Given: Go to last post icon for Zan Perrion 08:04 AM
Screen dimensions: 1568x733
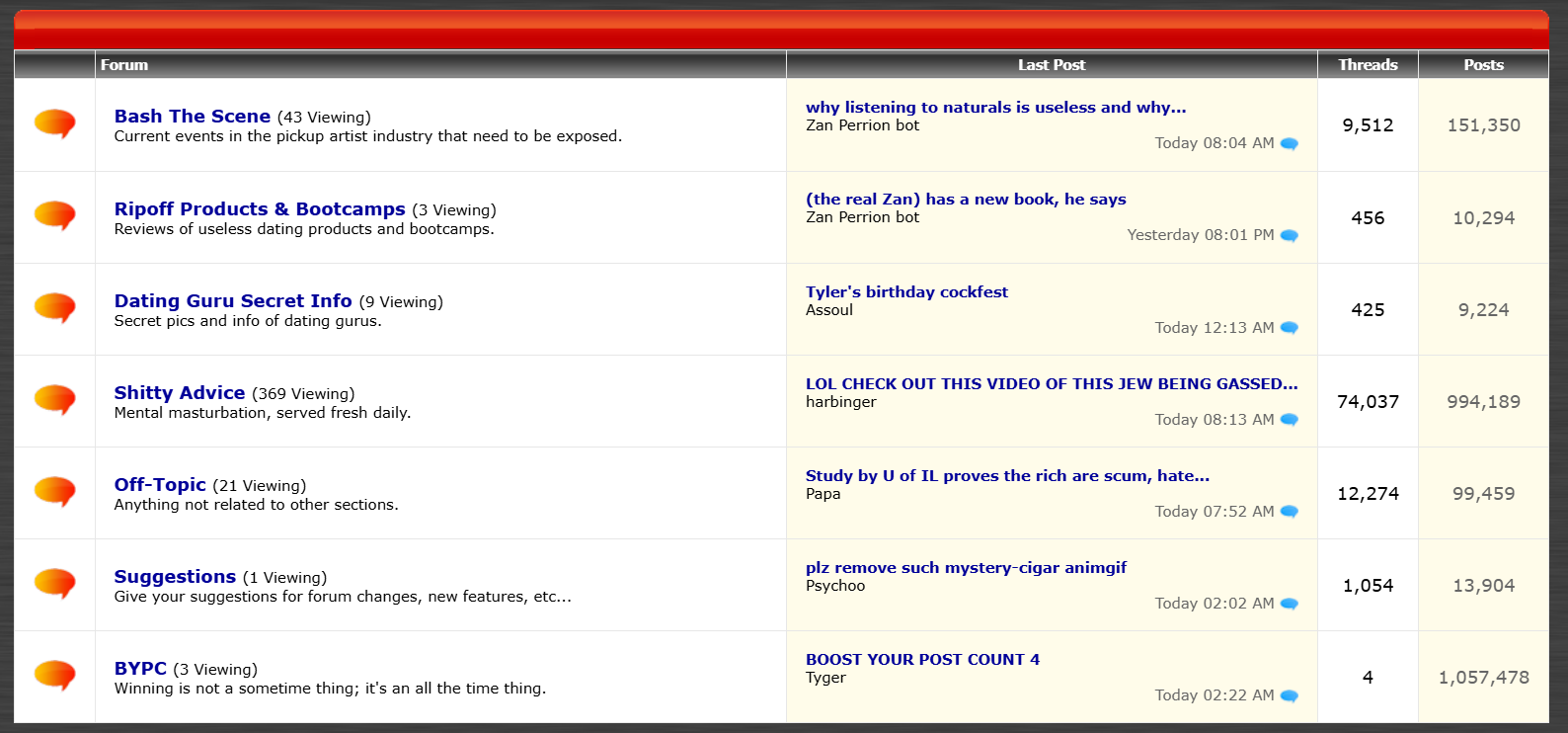Looking at the screenshot, I should coord(1289,143).
